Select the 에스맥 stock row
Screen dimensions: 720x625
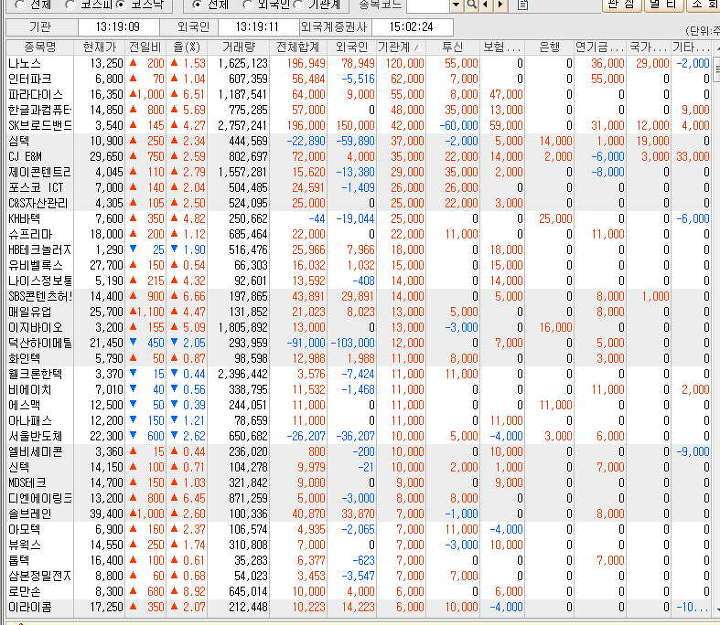(360, 405)
